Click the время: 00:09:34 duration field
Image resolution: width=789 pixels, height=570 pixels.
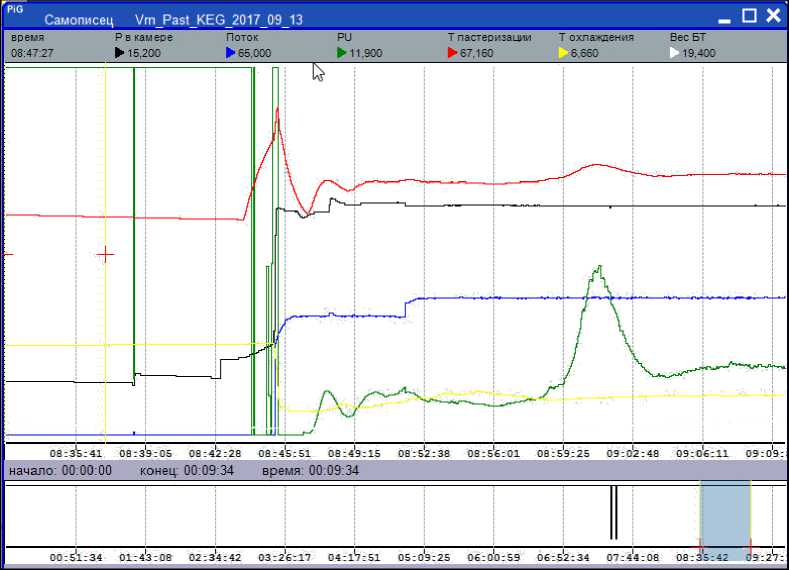(310, 471)
